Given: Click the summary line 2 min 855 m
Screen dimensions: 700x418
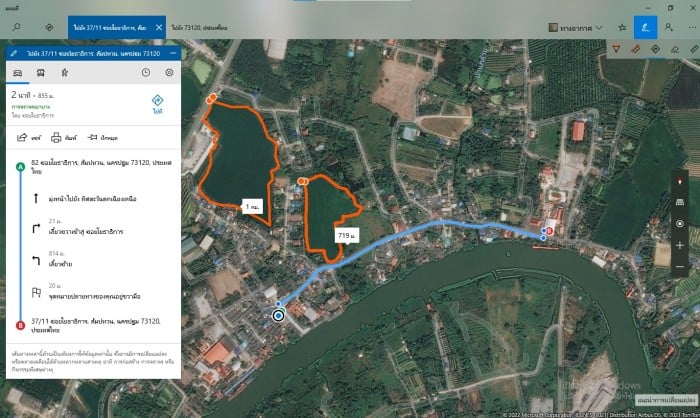Looking at the screenshot, I should click(x=33, y=95).
